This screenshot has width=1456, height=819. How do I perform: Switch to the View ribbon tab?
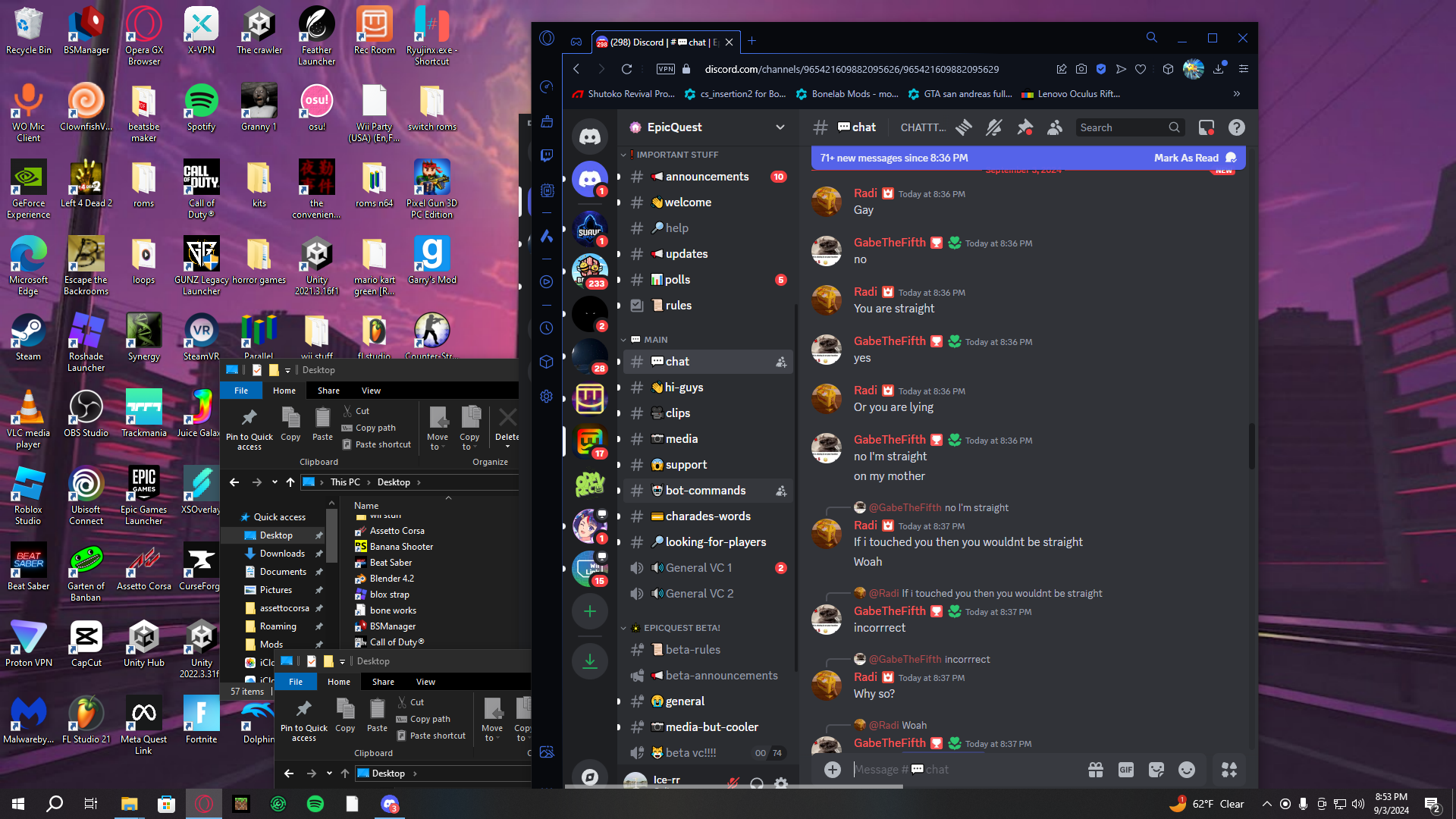[x=371, y=391]
